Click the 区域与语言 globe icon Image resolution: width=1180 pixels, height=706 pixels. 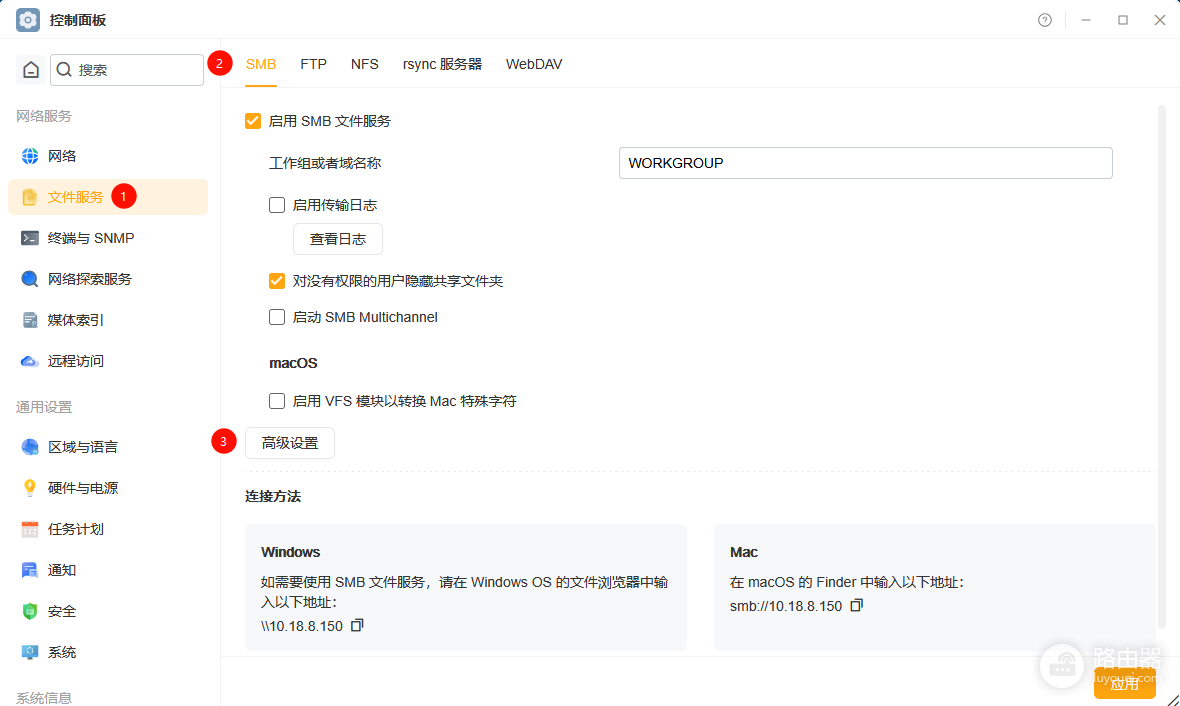(29, 447)
